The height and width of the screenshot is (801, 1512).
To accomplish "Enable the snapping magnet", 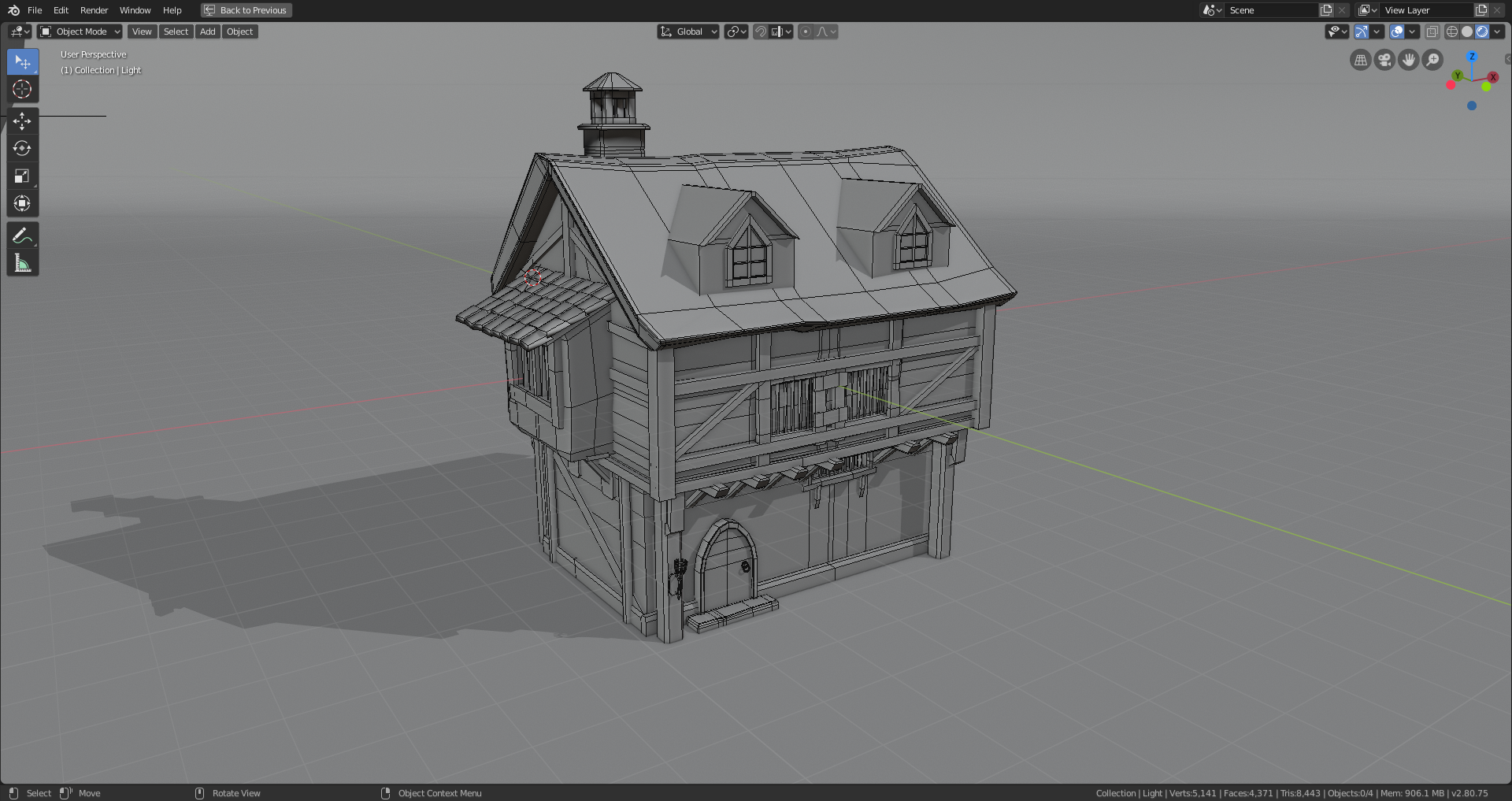I will tap(760, 32).
